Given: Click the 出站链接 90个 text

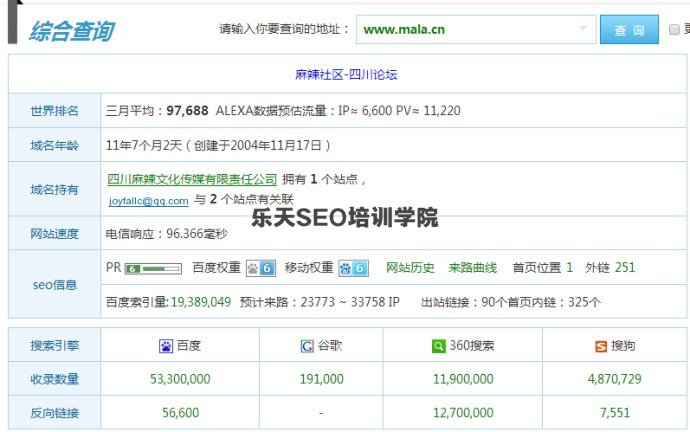Looking at the screenshot, I should (463, 302).
